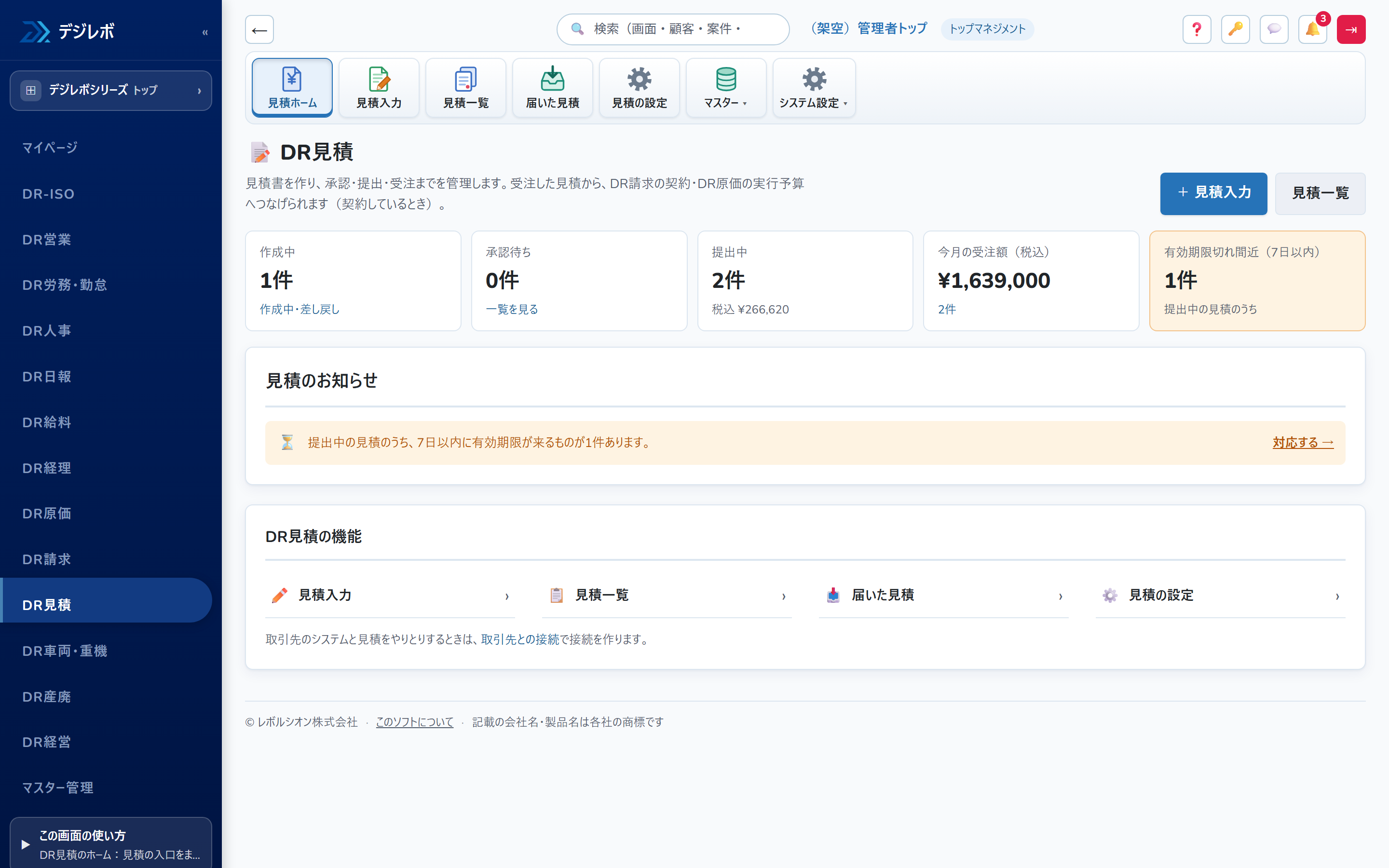Click the back arrow button
The image size is (1389, 868).
point(259,29)
